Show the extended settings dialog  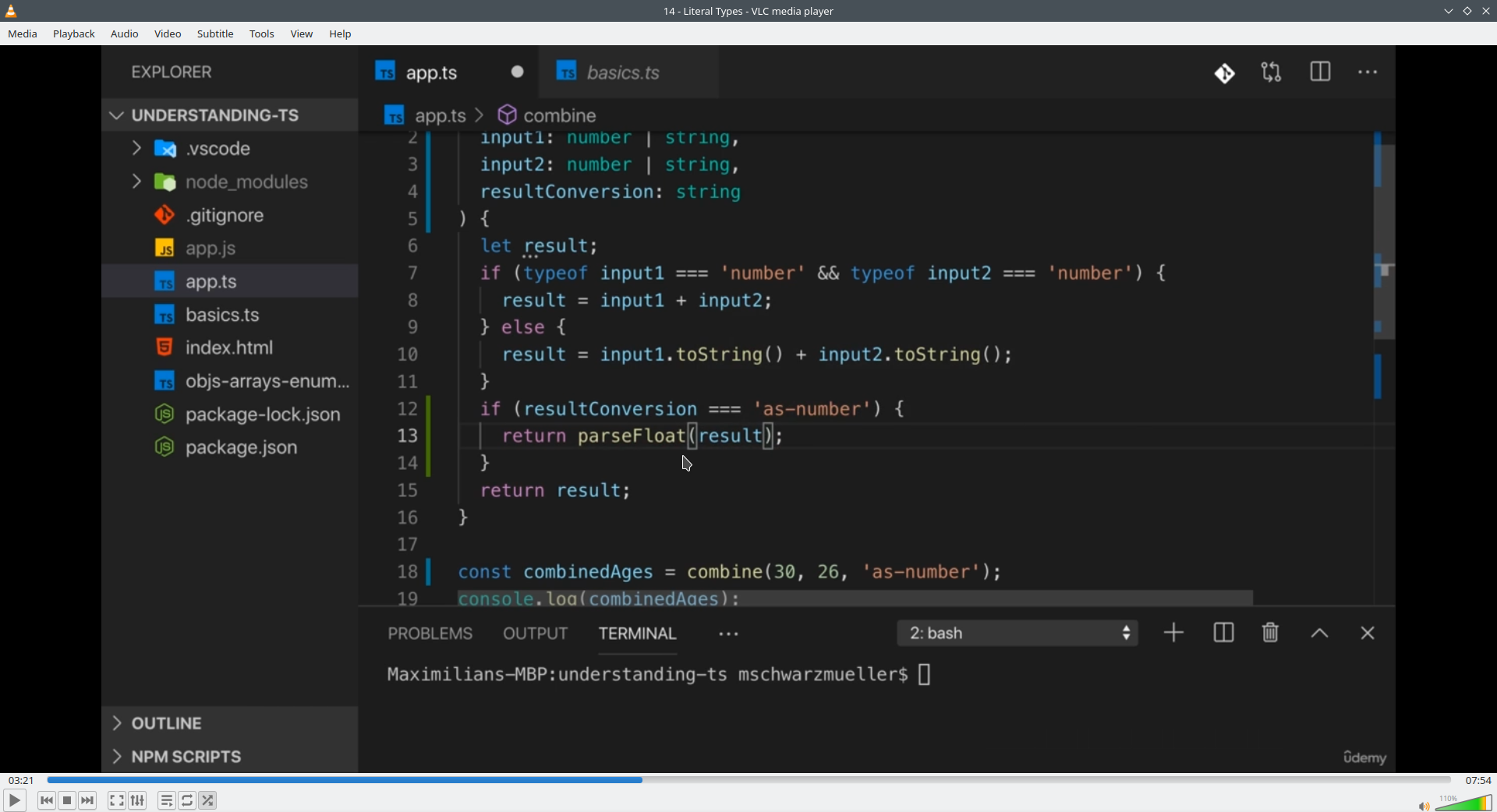(138, 800)
